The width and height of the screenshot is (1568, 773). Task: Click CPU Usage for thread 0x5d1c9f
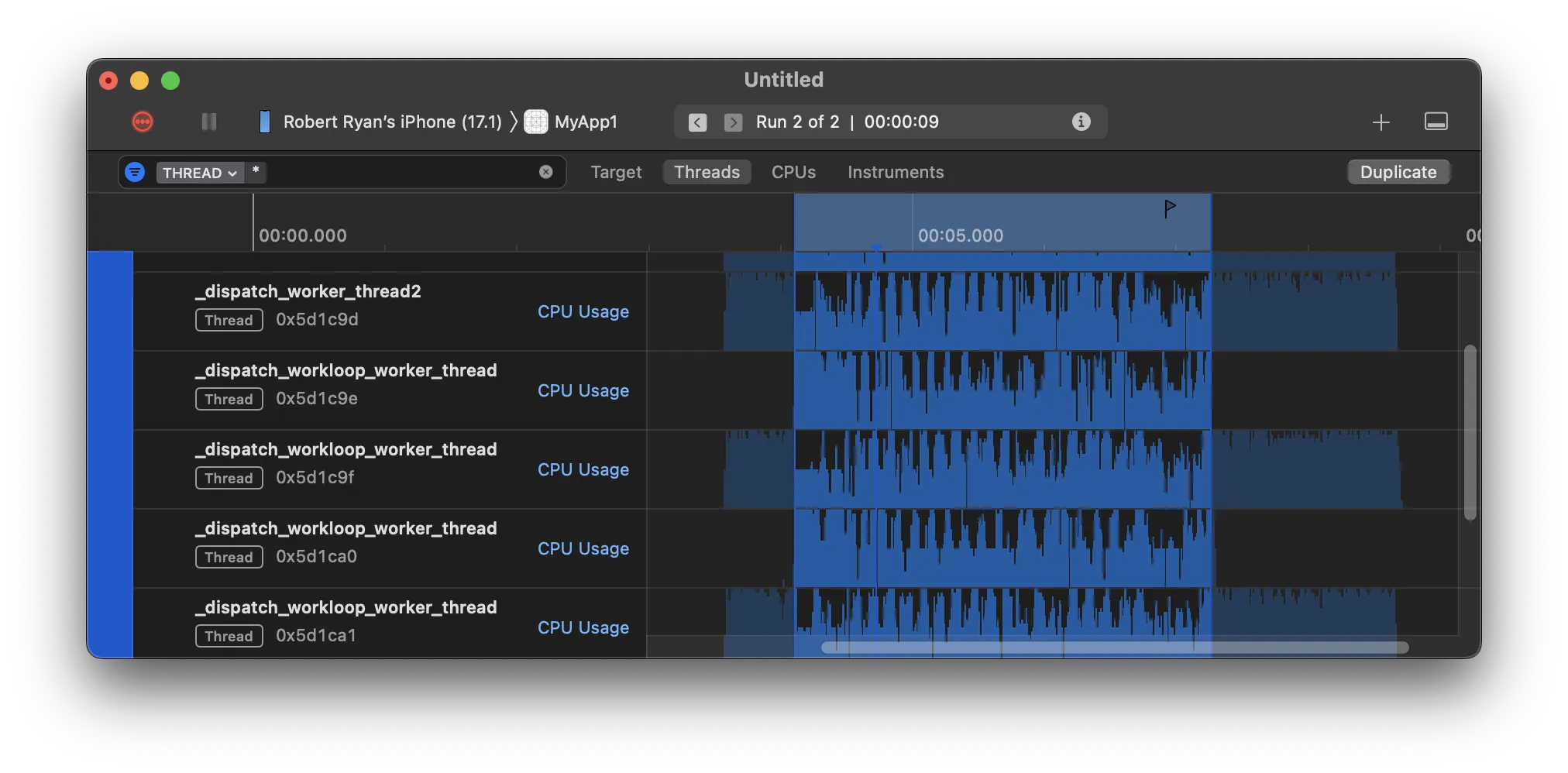click(583, 469)
